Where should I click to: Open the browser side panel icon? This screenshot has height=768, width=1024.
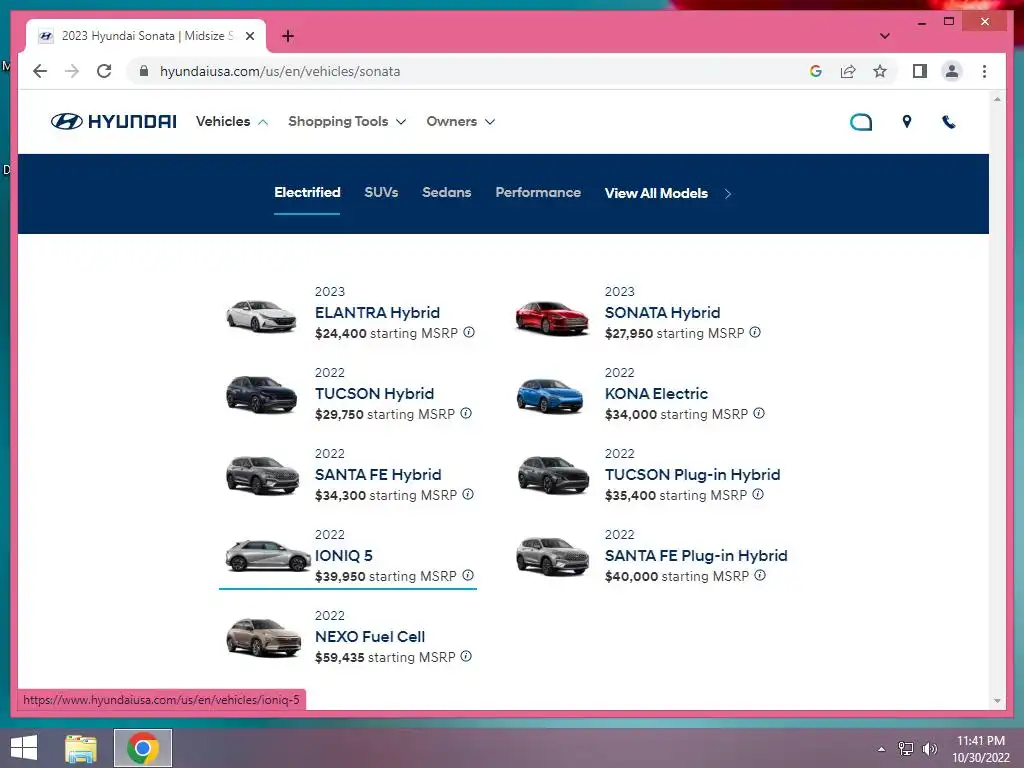click(x=920, y=71)
